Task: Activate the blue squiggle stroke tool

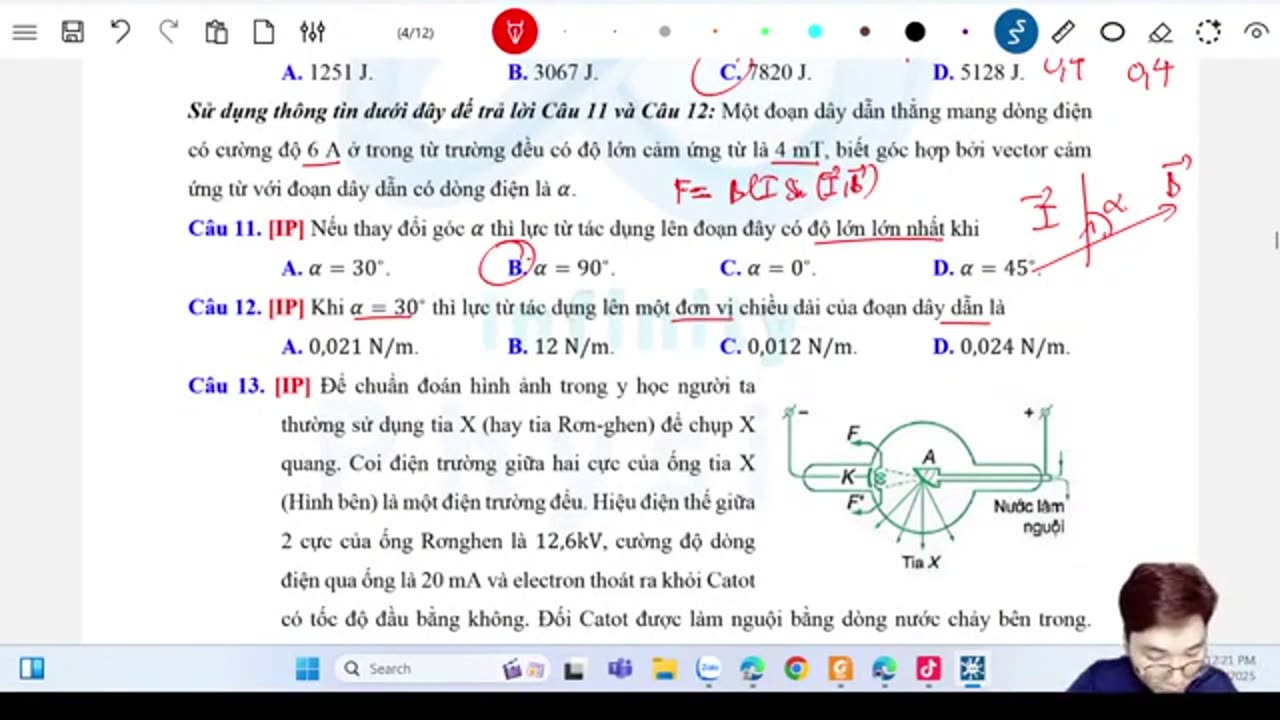Action: coord(1016,32)
